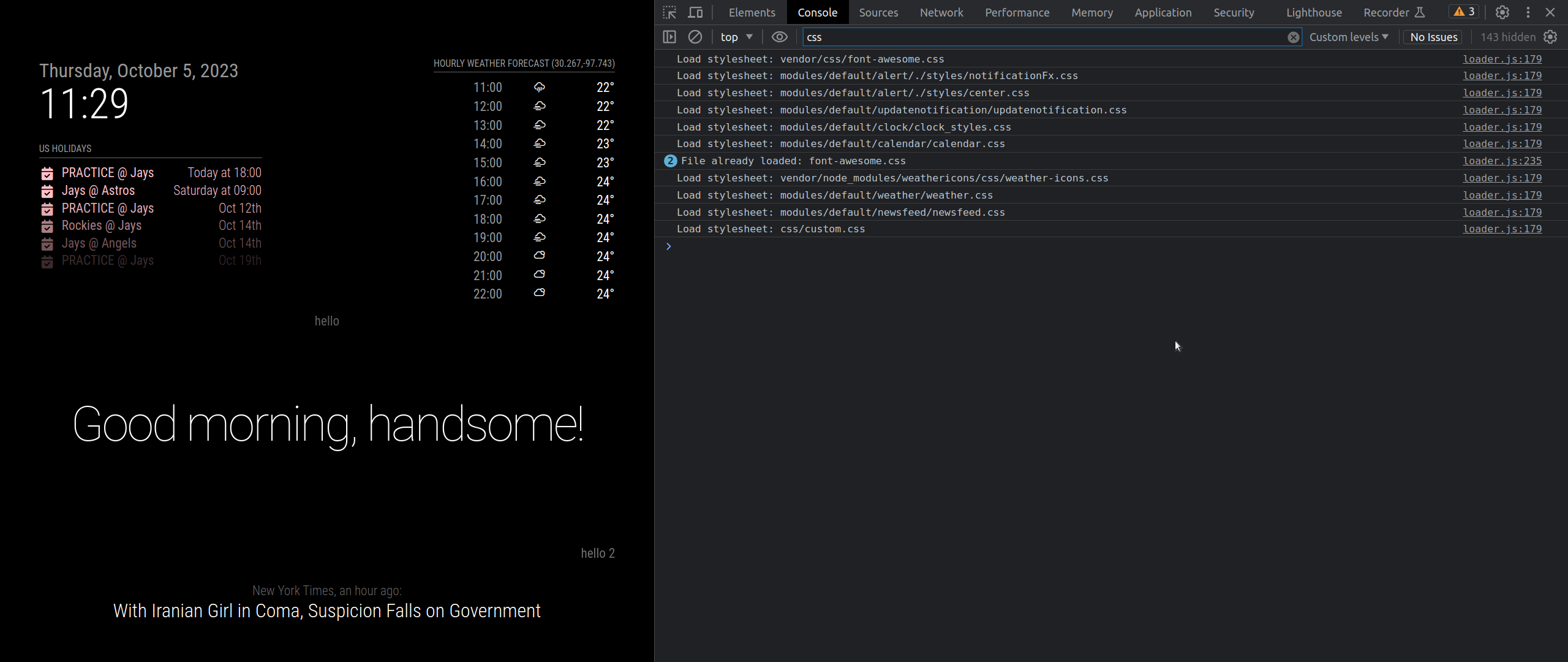Clear the console with the ban icon
1568x662 pixels.
click(695, 37)
